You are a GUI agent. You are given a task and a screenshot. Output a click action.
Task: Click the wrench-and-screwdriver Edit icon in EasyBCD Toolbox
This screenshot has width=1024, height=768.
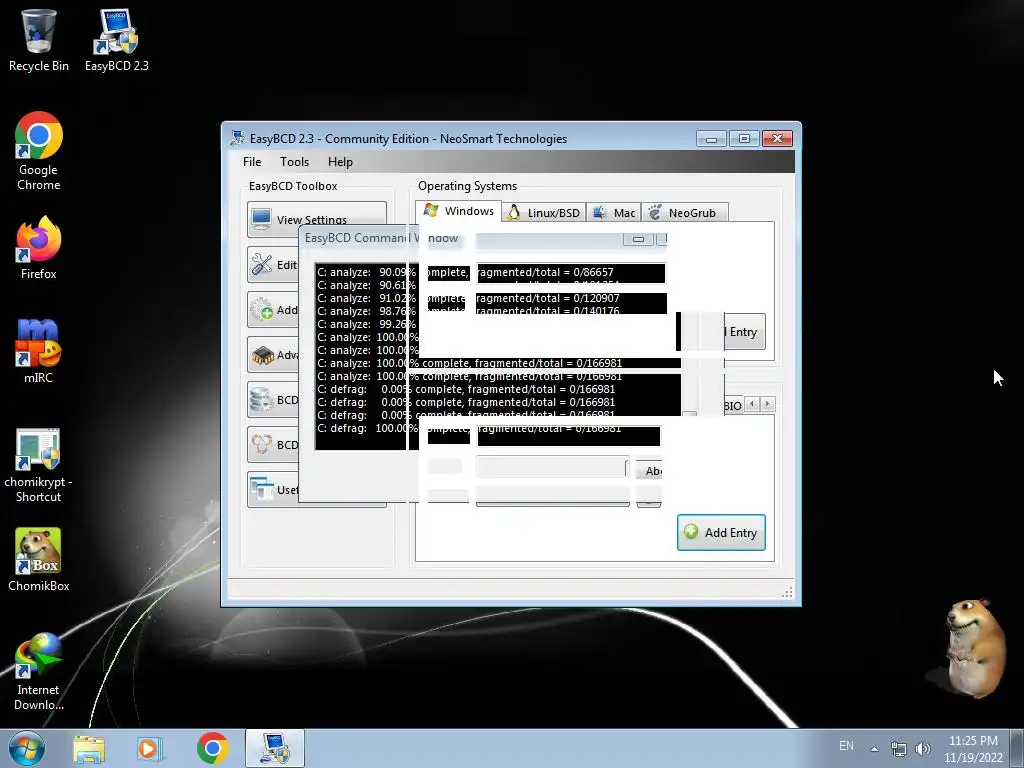[262, 264]
